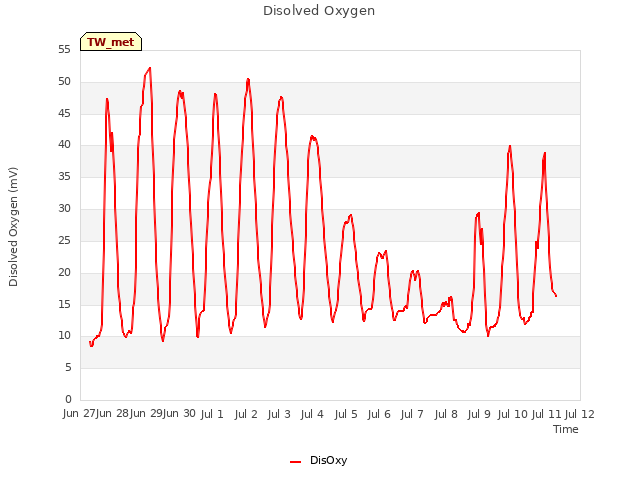640x480 pixels.
Task: Click the 25 y-axis tick label
Action: 64,240
